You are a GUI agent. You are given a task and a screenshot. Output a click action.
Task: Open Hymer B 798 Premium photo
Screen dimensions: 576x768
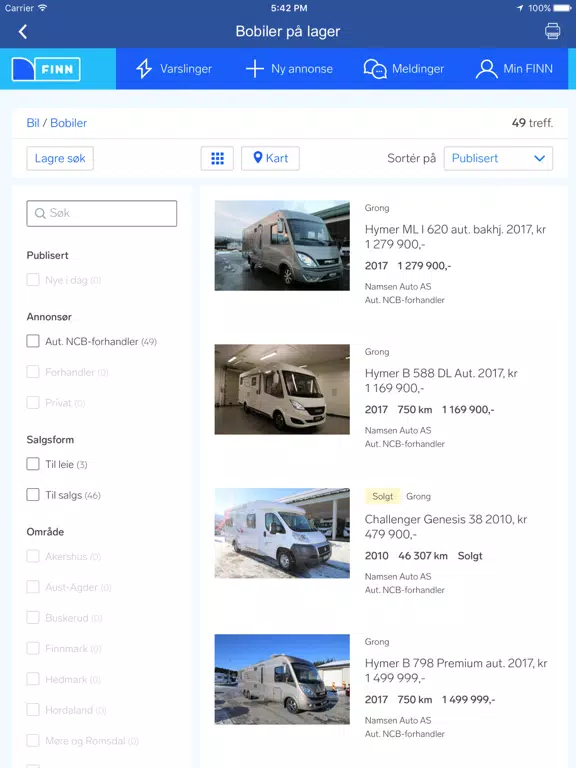point(282,679)
